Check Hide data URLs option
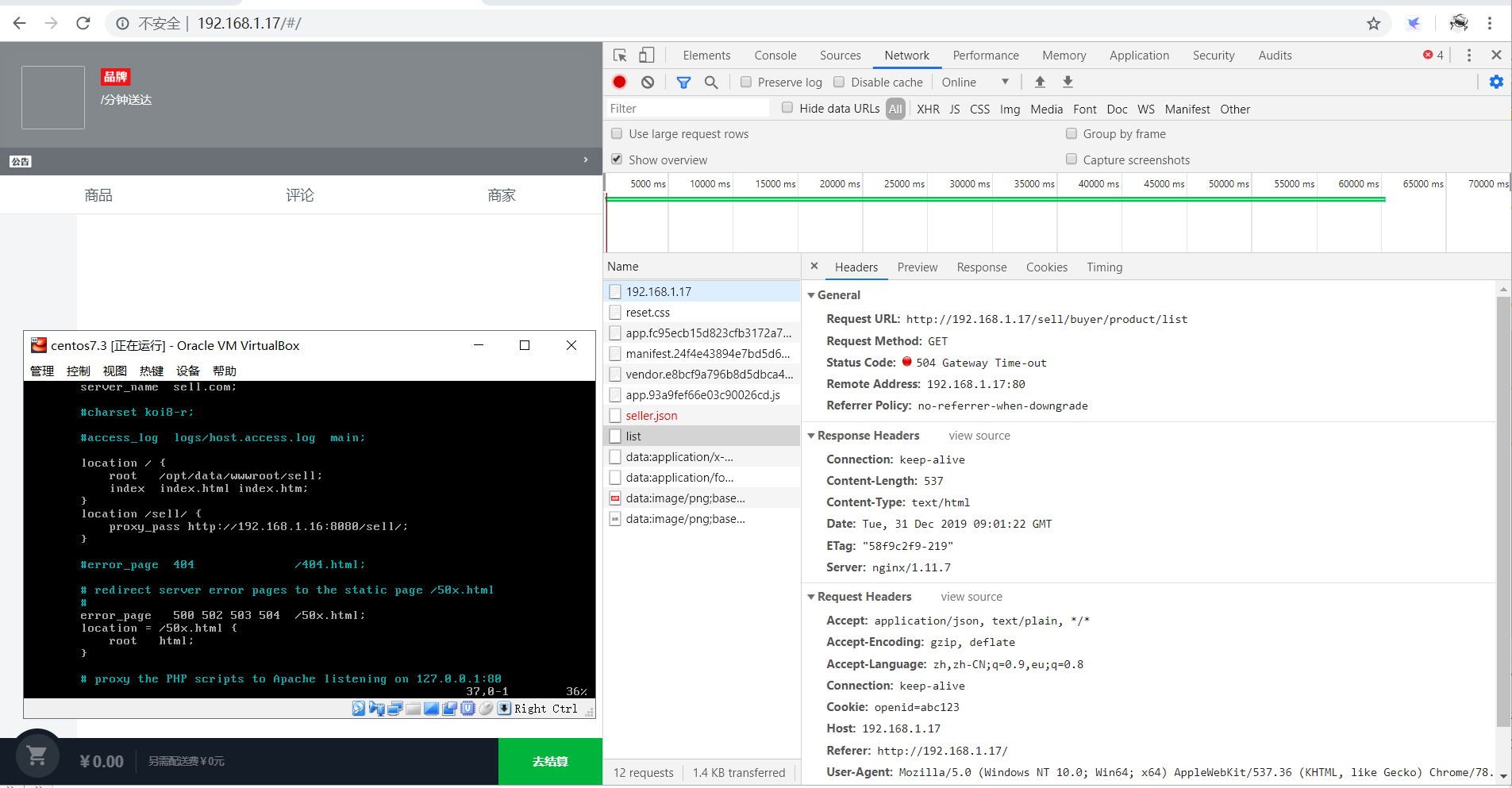This screenshot has height=788, width=1512. pos(787,107)
